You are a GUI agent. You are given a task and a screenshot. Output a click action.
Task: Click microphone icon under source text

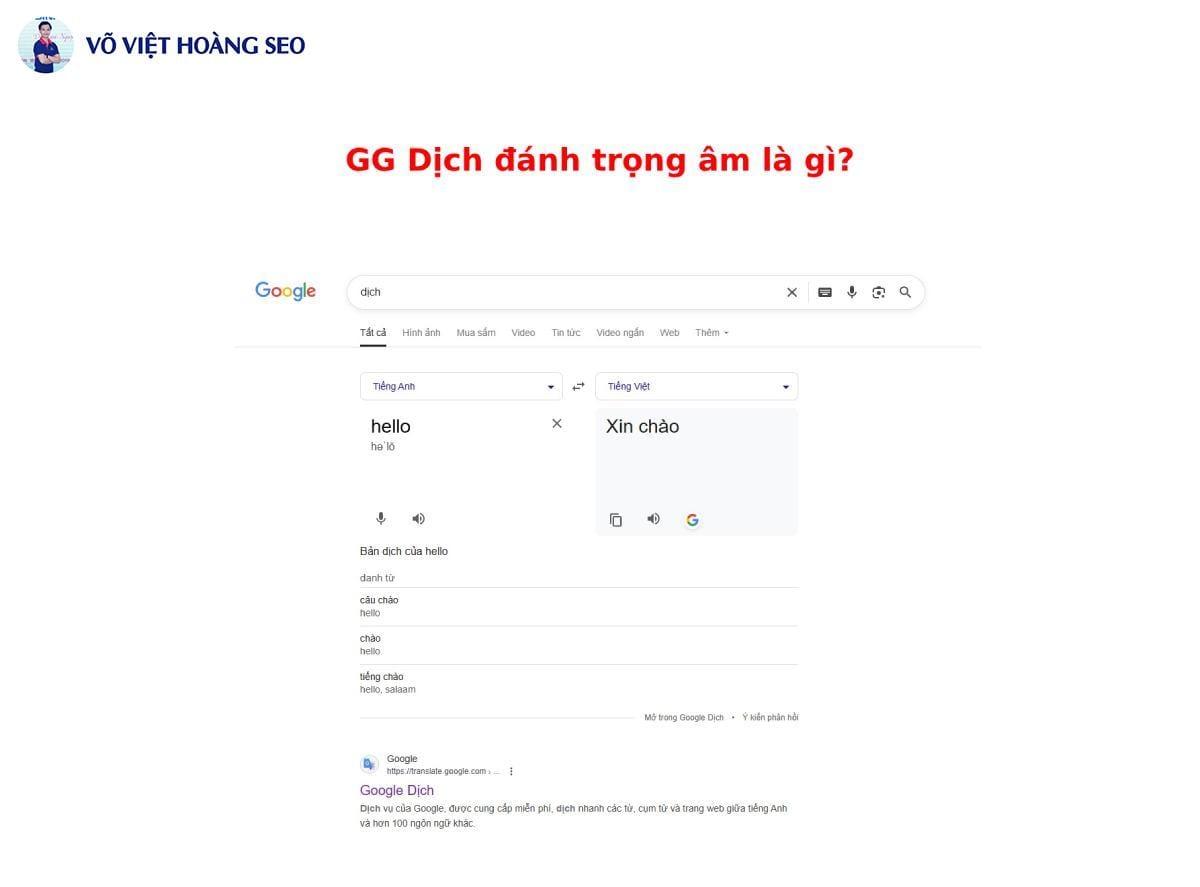coord(381,518)
